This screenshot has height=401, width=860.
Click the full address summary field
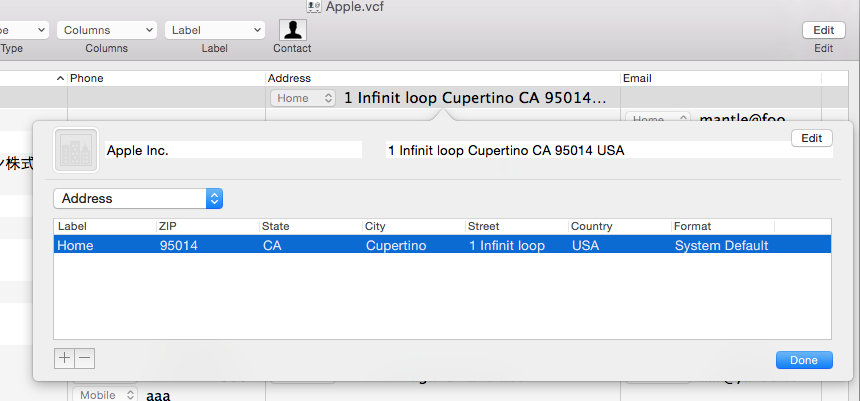pos(609,150)
